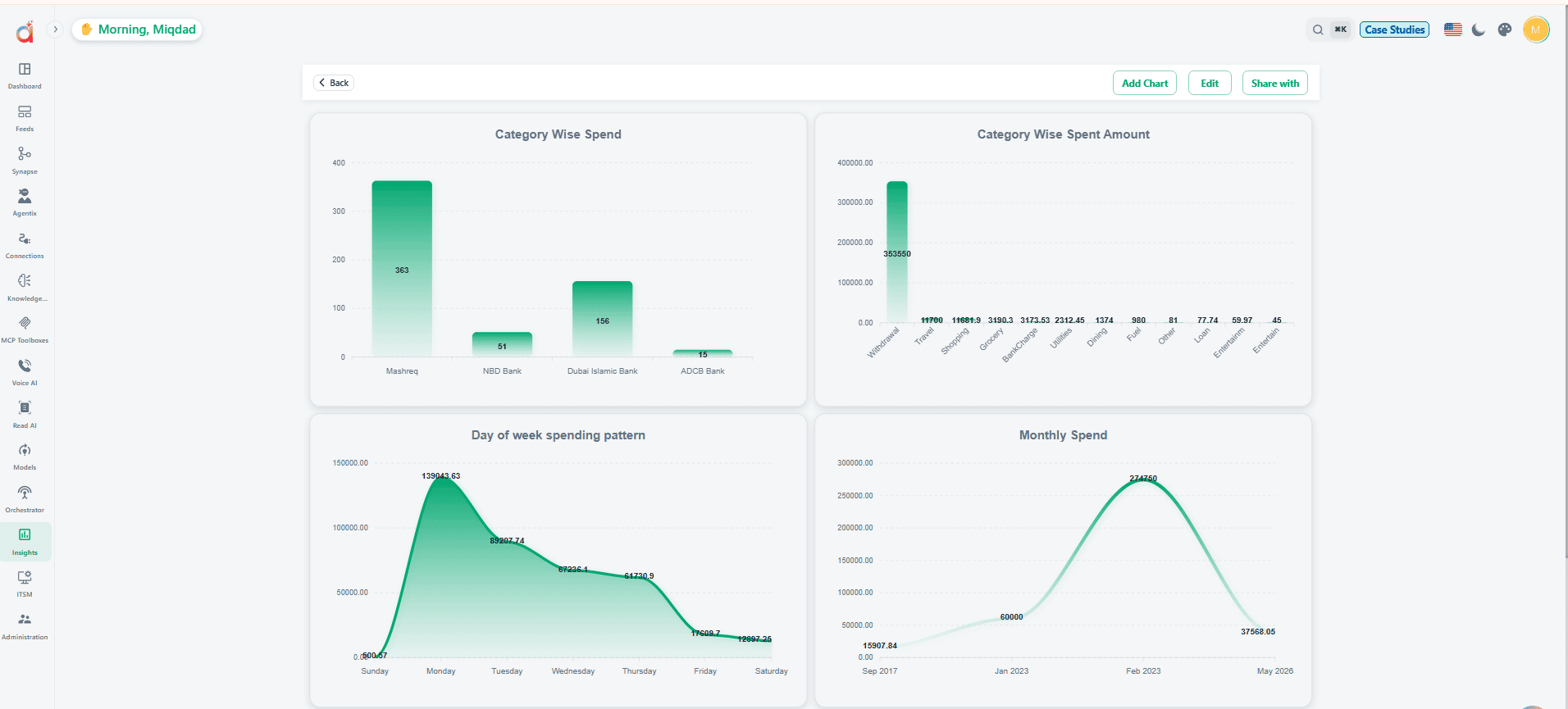
Task: Click the 61730.9 Thursday data label
Action: [639, 576]
